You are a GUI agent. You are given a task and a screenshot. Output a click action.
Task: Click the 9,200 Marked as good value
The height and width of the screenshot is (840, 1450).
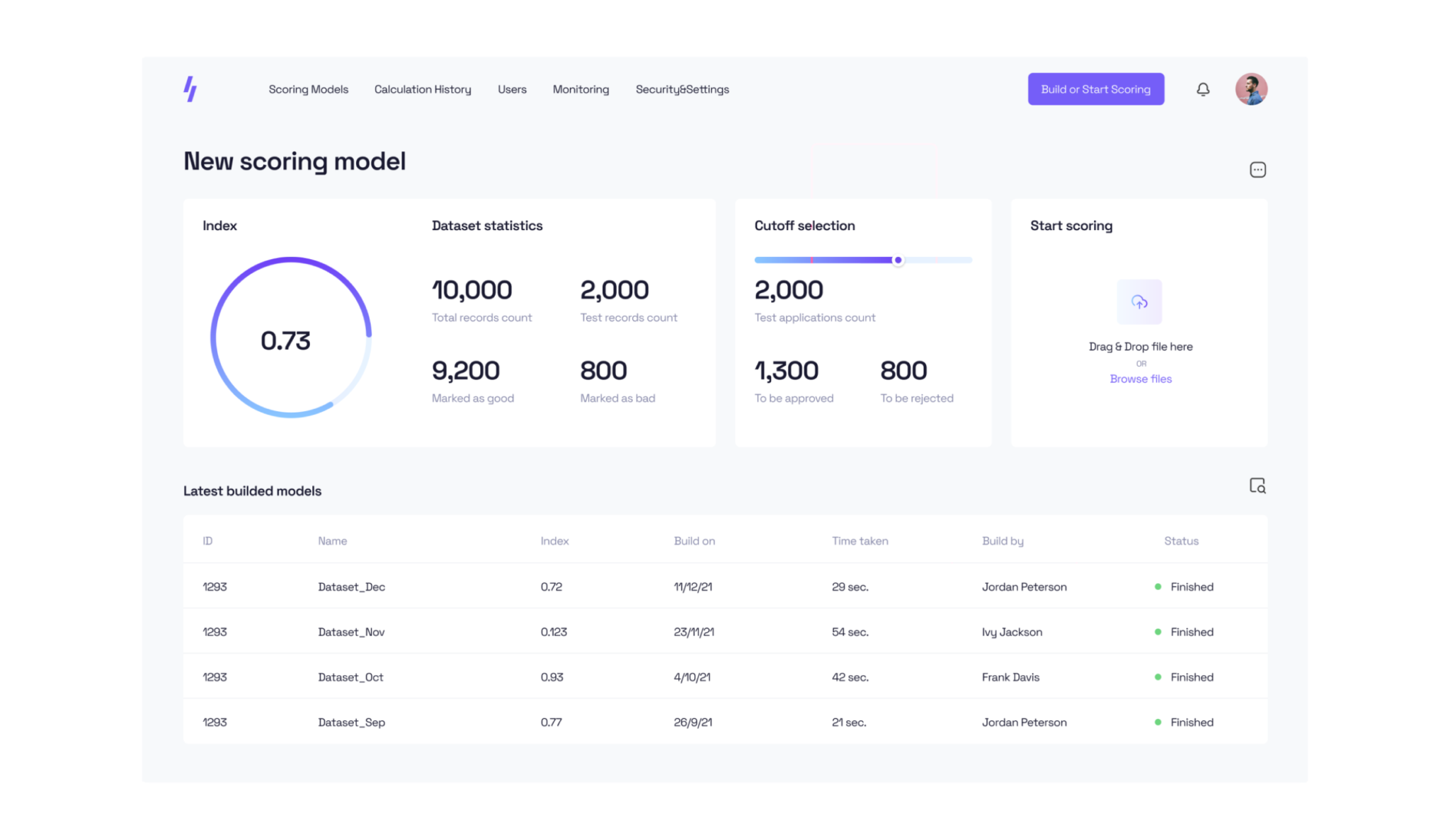tap(465, 371)
